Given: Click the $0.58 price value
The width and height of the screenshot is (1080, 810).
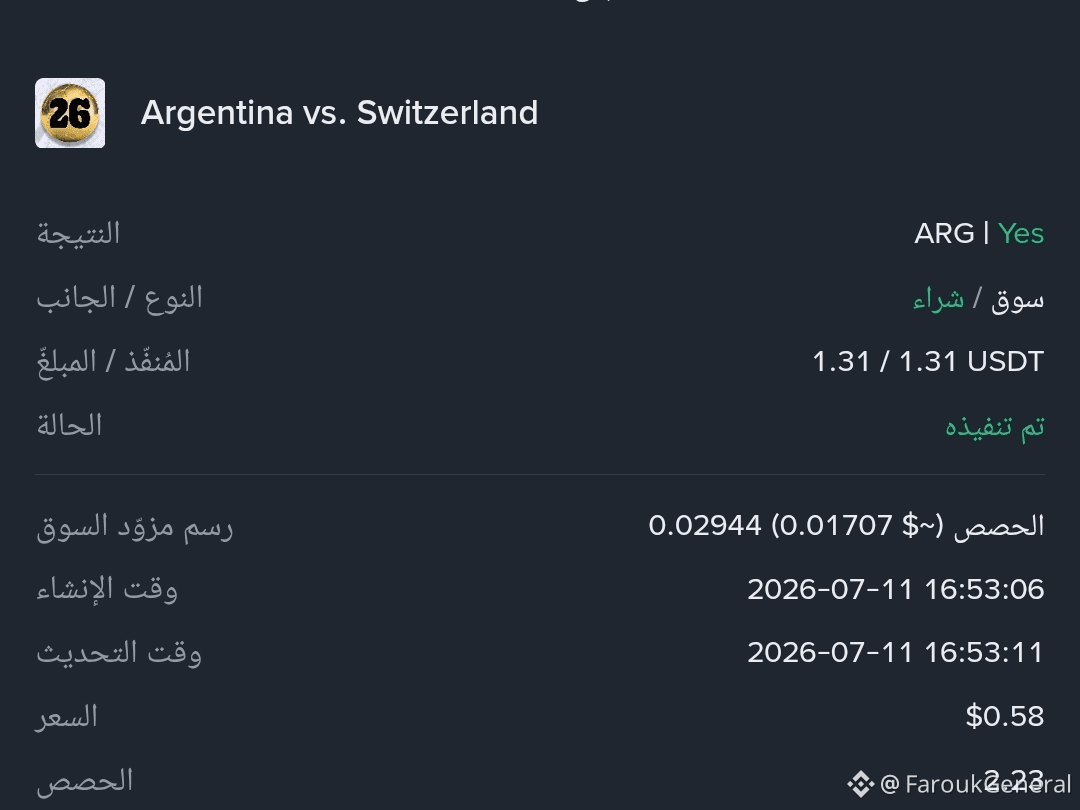Looking at the screenshot, I should point(1005,716).
